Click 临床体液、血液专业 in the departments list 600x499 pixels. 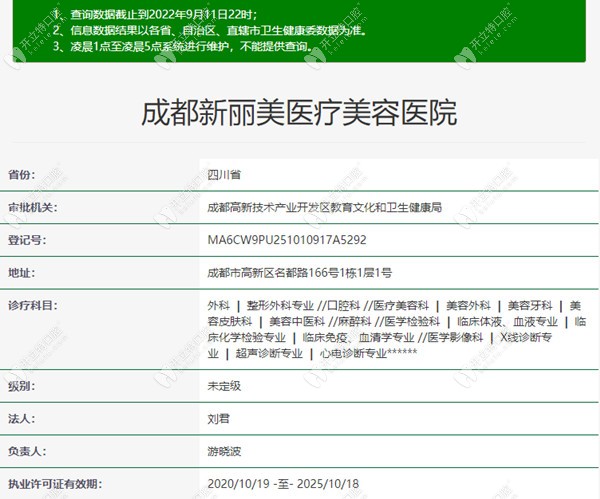(x=507, y=321)
